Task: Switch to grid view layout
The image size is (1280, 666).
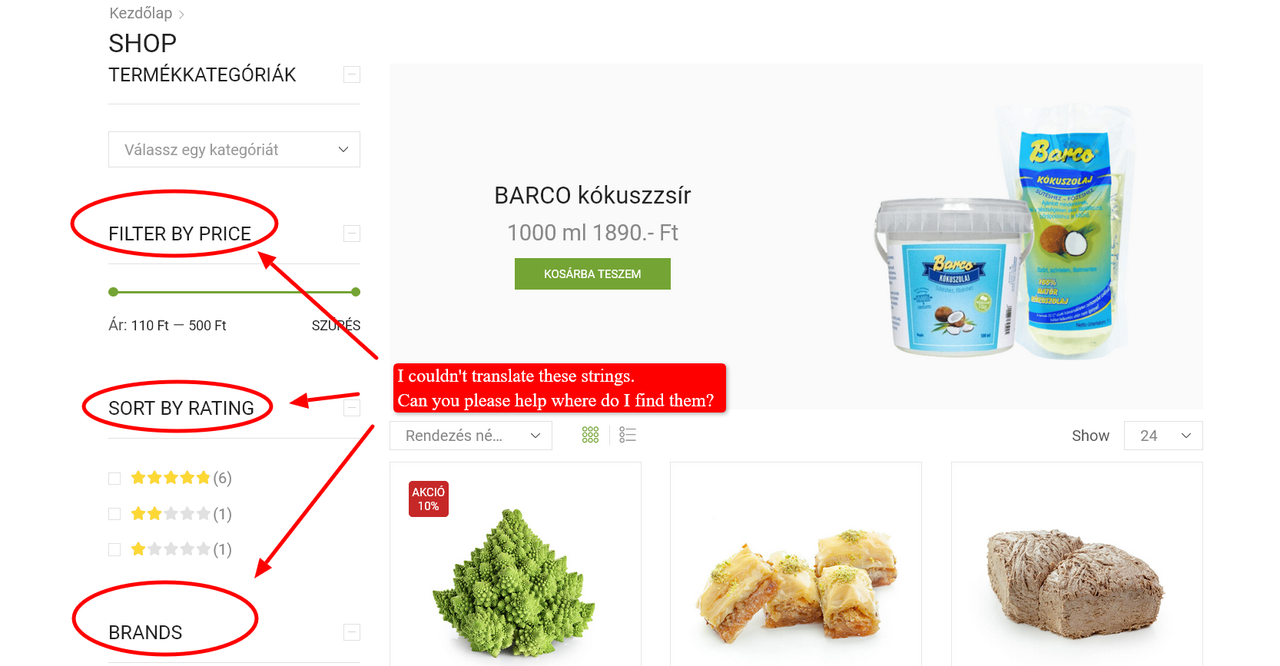Action: click(590, 435)
